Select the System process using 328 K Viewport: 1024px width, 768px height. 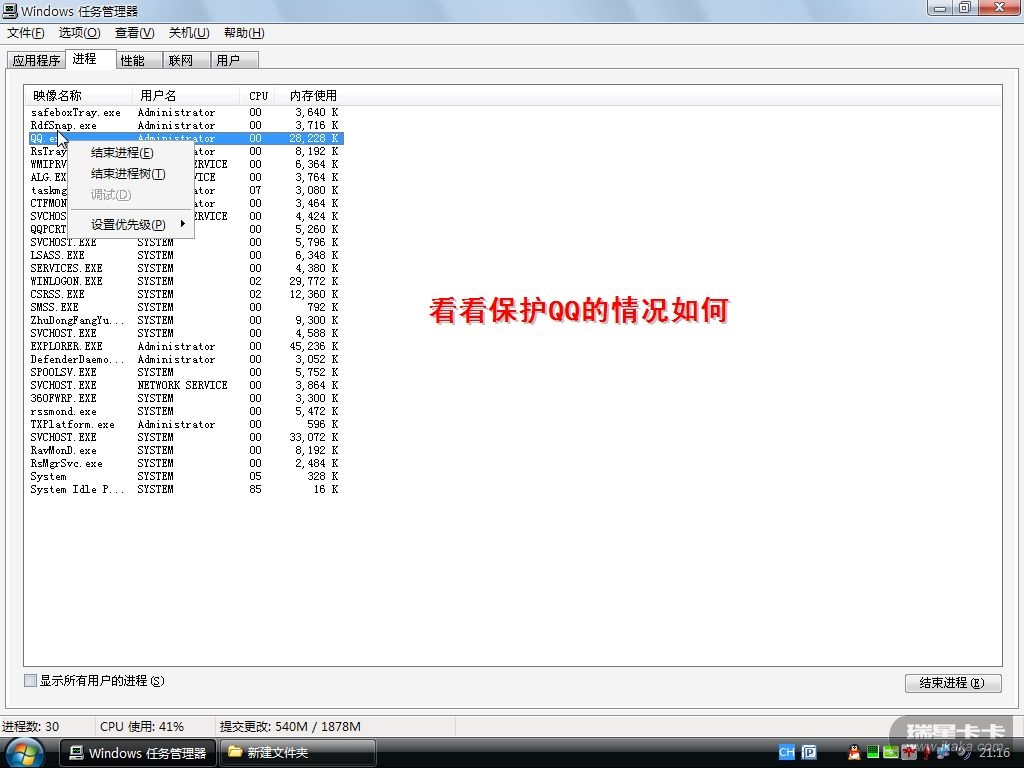point(185,477)
